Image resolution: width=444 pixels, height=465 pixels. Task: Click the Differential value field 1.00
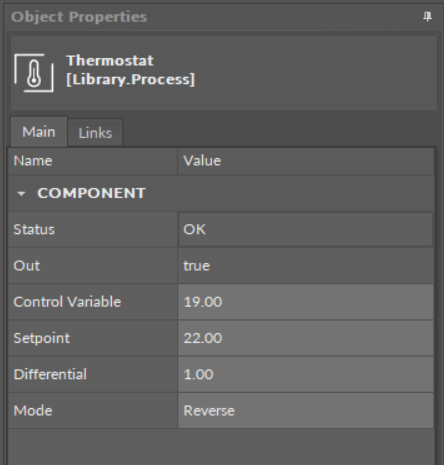coord(306,374)
